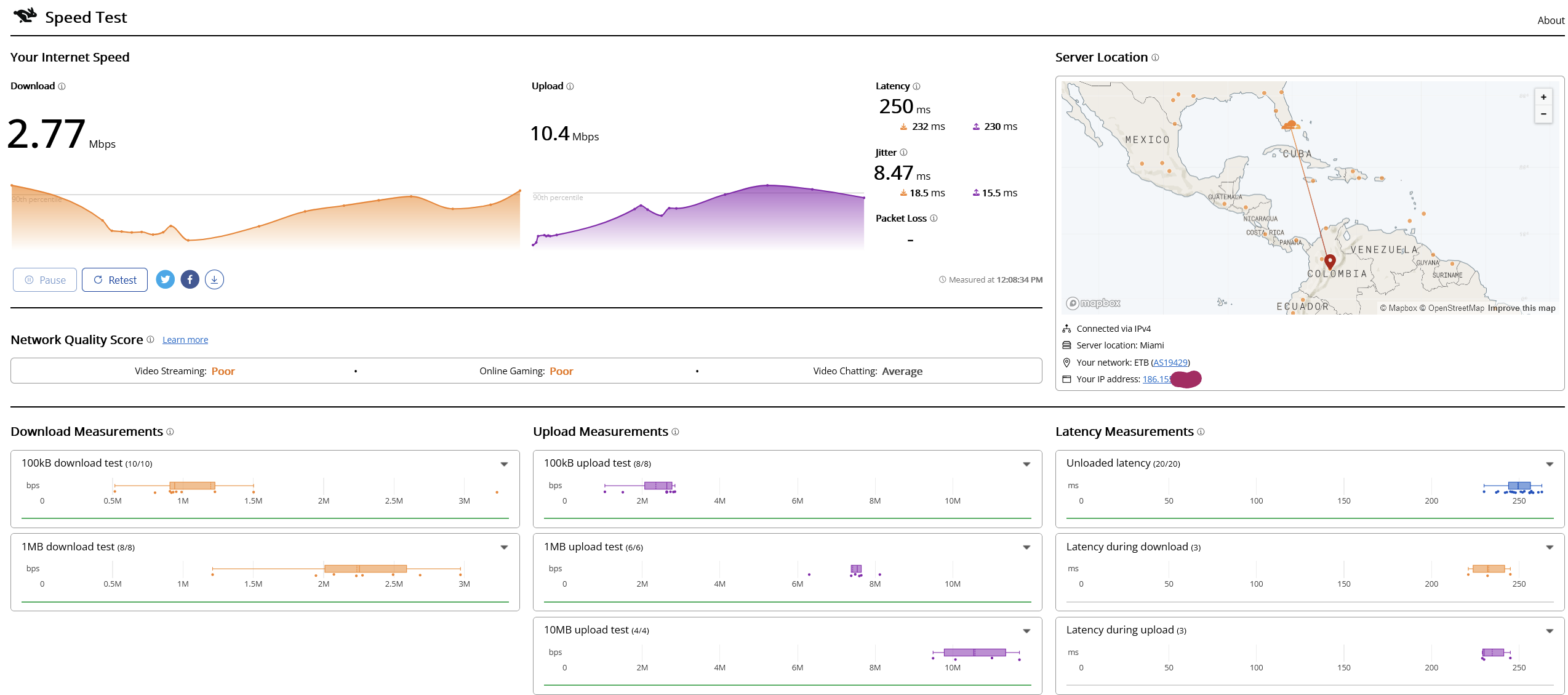Click the purple upload speed chart
Screen dimensions: 1568x695
[x=698, y=217]
